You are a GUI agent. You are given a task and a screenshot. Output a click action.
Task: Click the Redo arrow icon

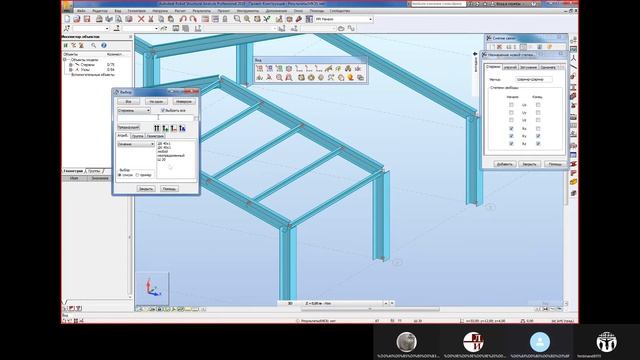click(193, 19)
